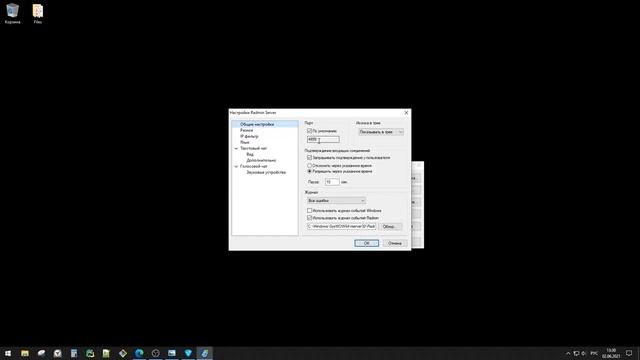The width and height of the screenshot is (640, 360).
Task: Launch the Microsoft Edge taskbar icon
Action: point(139,353)
